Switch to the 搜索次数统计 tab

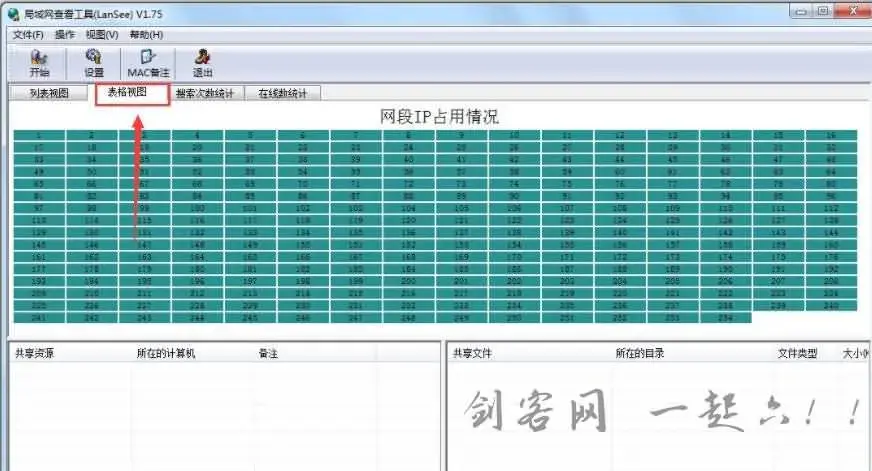205,93
